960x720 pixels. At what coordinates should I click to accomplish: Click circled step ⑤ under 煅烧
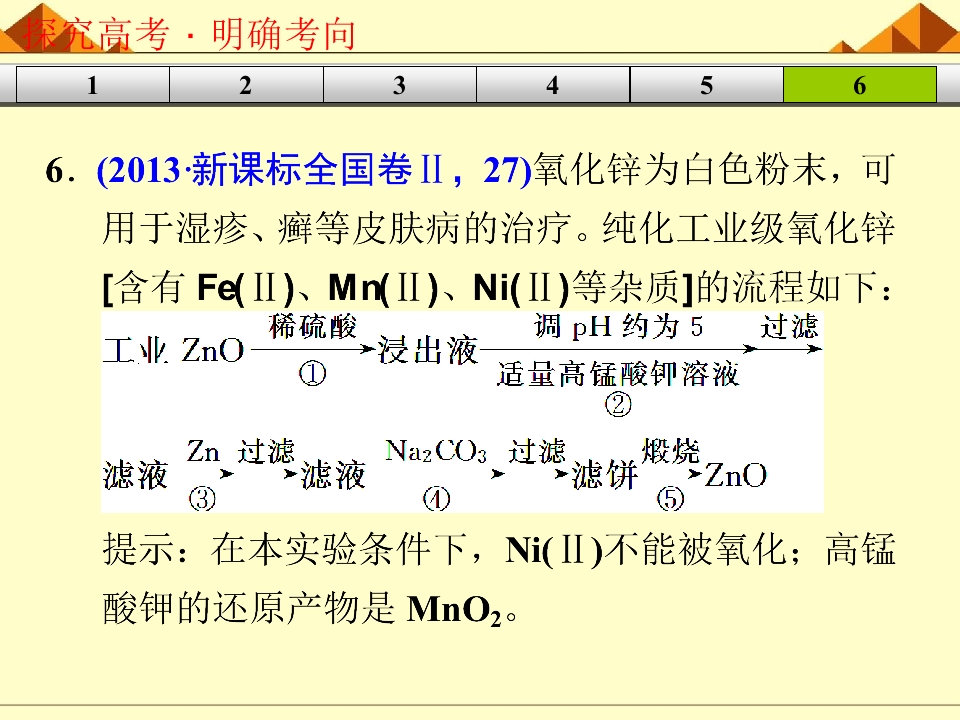click(x=670, y=499)
